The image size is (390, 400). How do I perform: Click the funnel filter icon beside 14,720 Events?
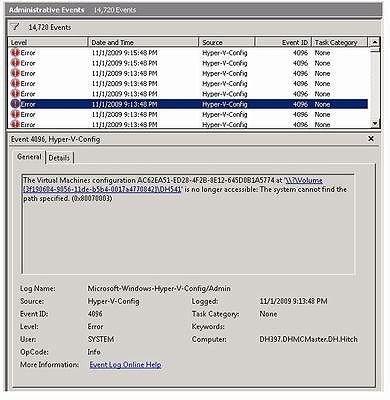tap(15, 27)
